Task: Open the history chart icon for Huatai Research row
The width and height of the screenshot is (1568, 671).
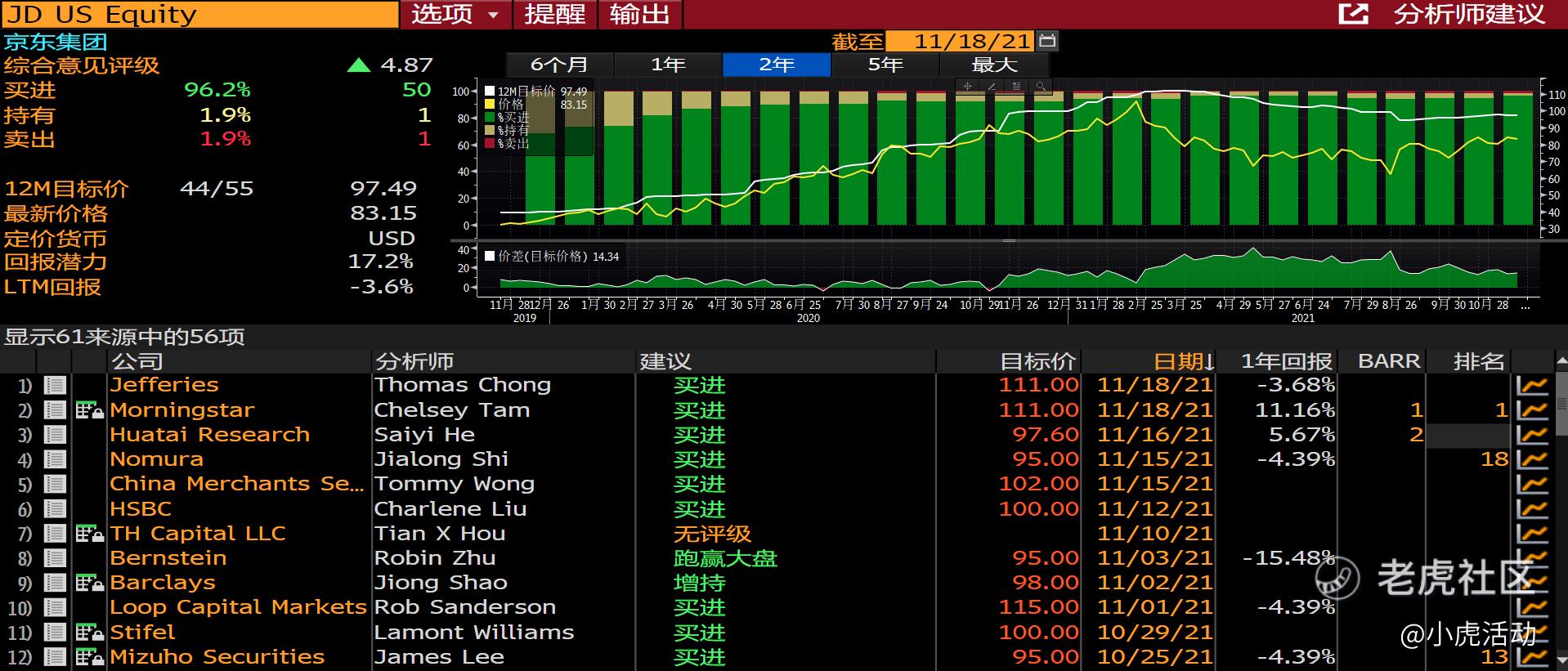Action: click(1532, 435)
